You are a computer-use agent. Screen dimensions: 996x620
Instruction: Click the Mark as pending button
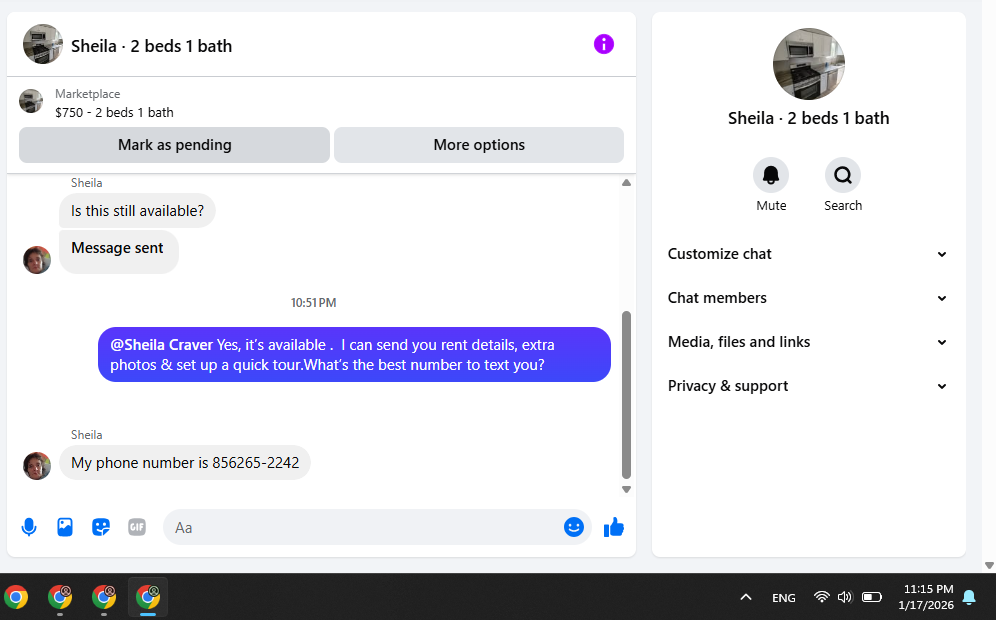pos(174,145)
